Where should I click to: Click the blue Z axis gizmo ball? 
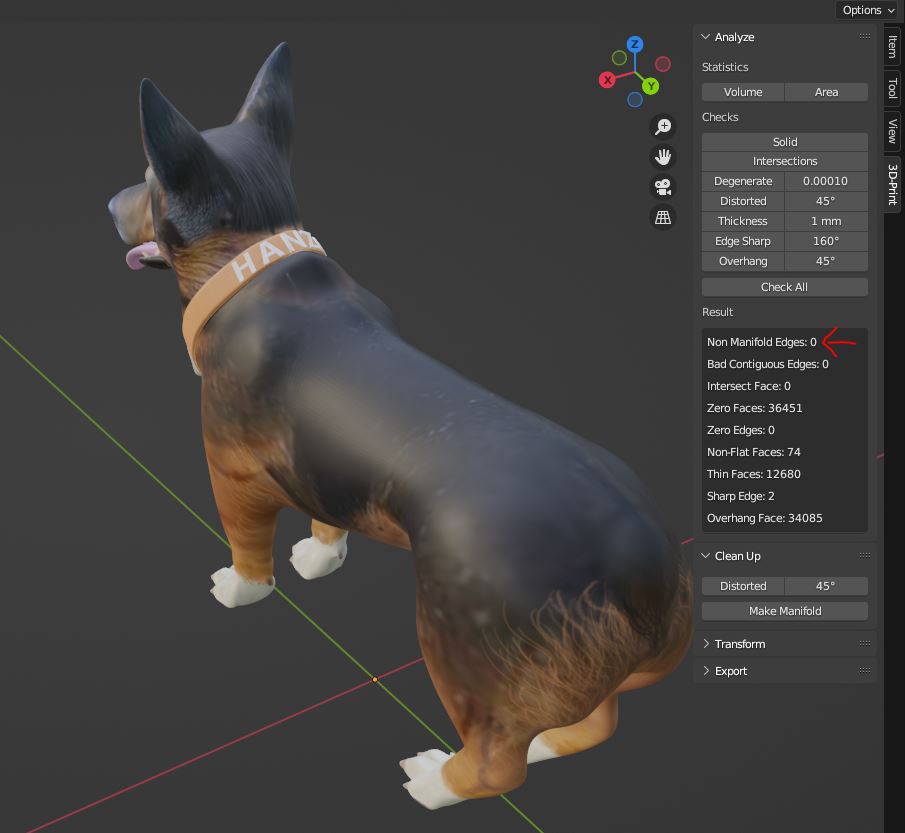pyautogui.click(x=635, y=45)
